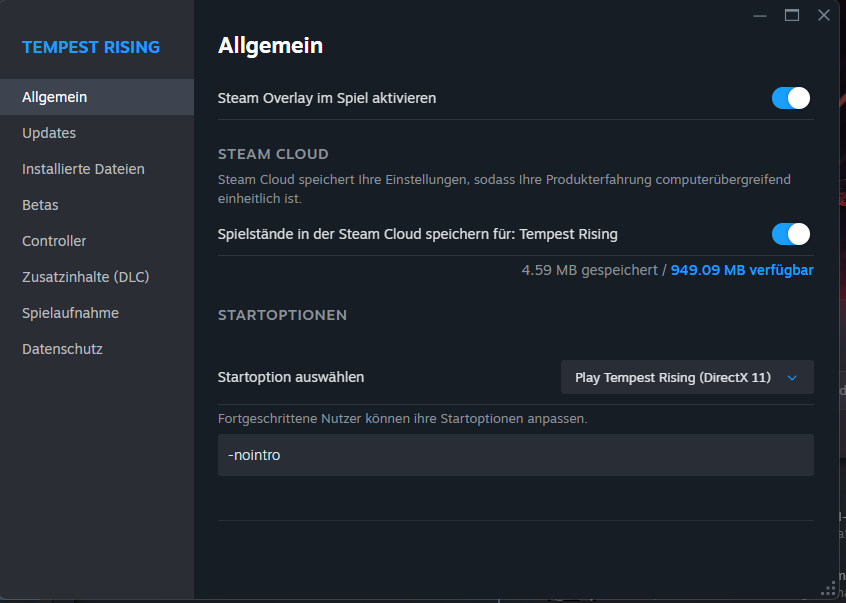The height and width of the screenshot is (603, 846).
Task: Click the TEMPEST RISING title
Action: pyautogui.click(x=91, y=47)
